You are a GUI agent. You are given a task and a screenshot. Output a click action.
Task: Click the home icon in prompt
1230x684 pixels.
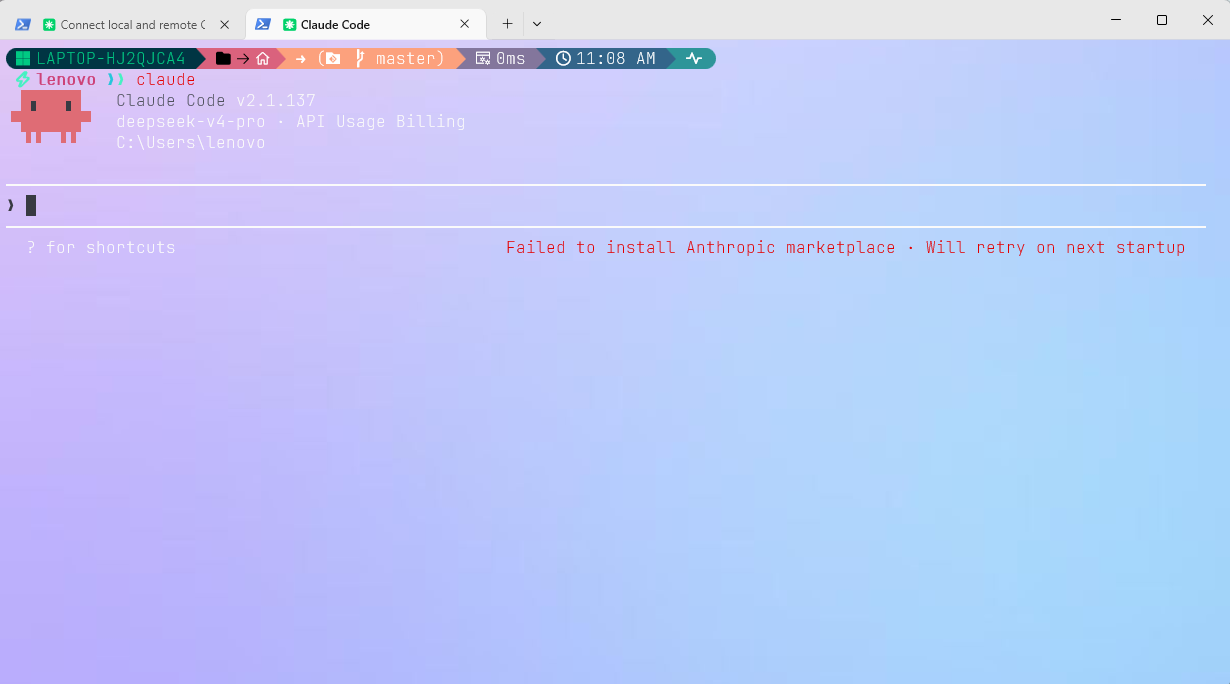pyautogui.click(x=263, y=59)
